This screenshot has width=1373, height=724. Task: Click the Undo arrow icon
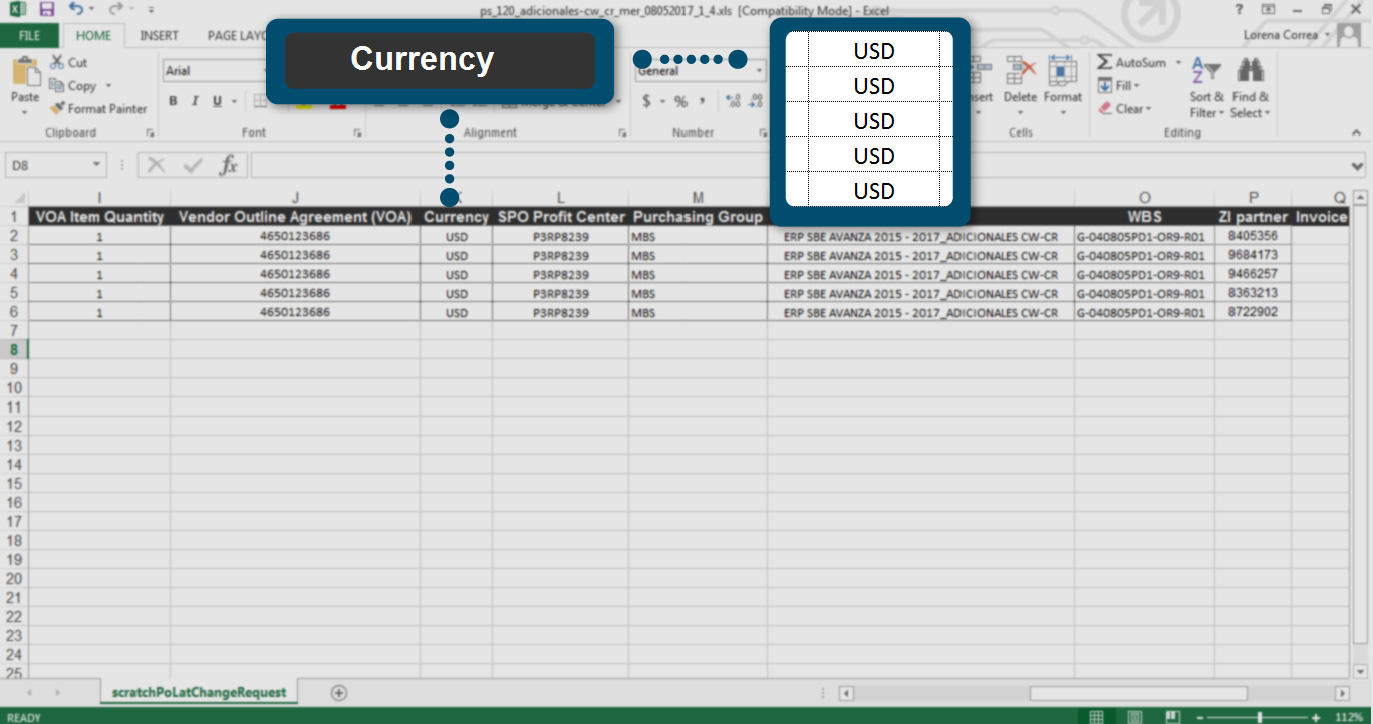[77, 9]
